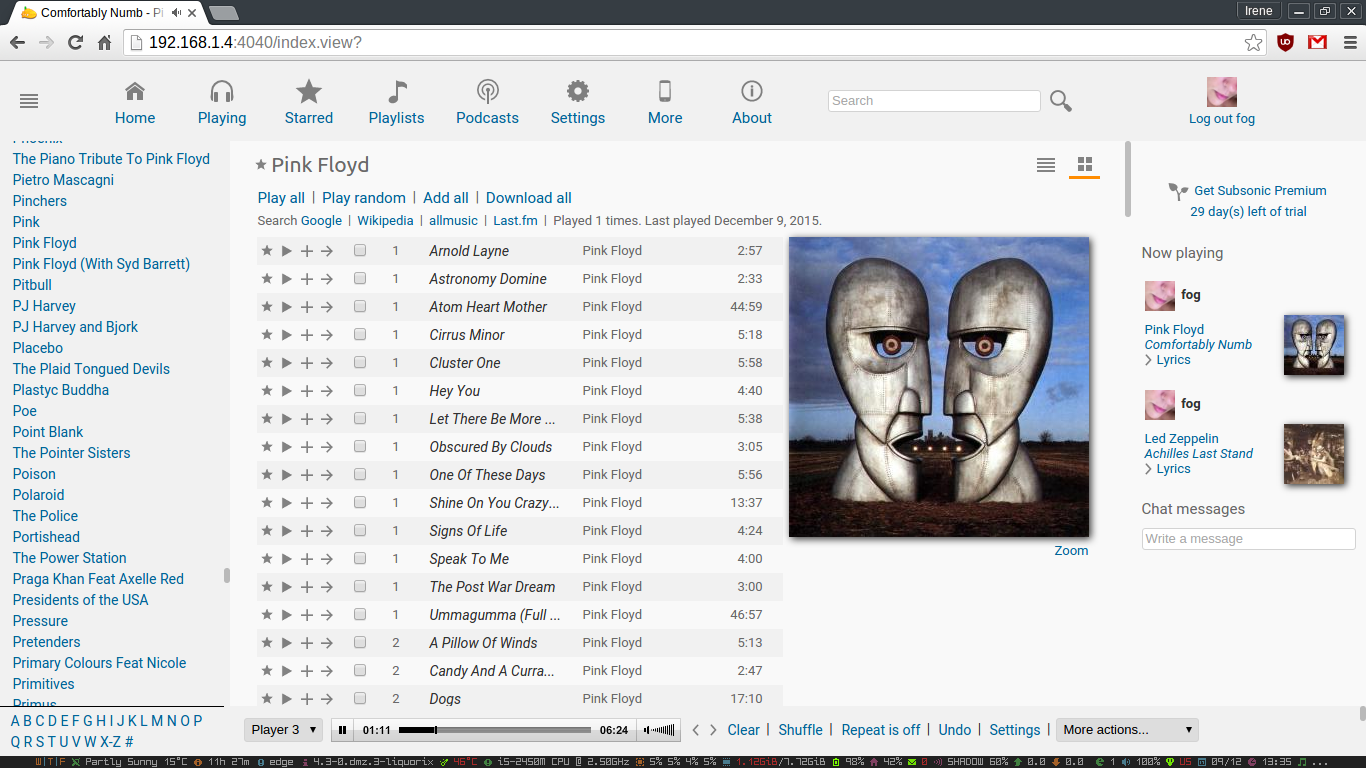
Task: Click the Play random link
Action: (x=364, y=198)
